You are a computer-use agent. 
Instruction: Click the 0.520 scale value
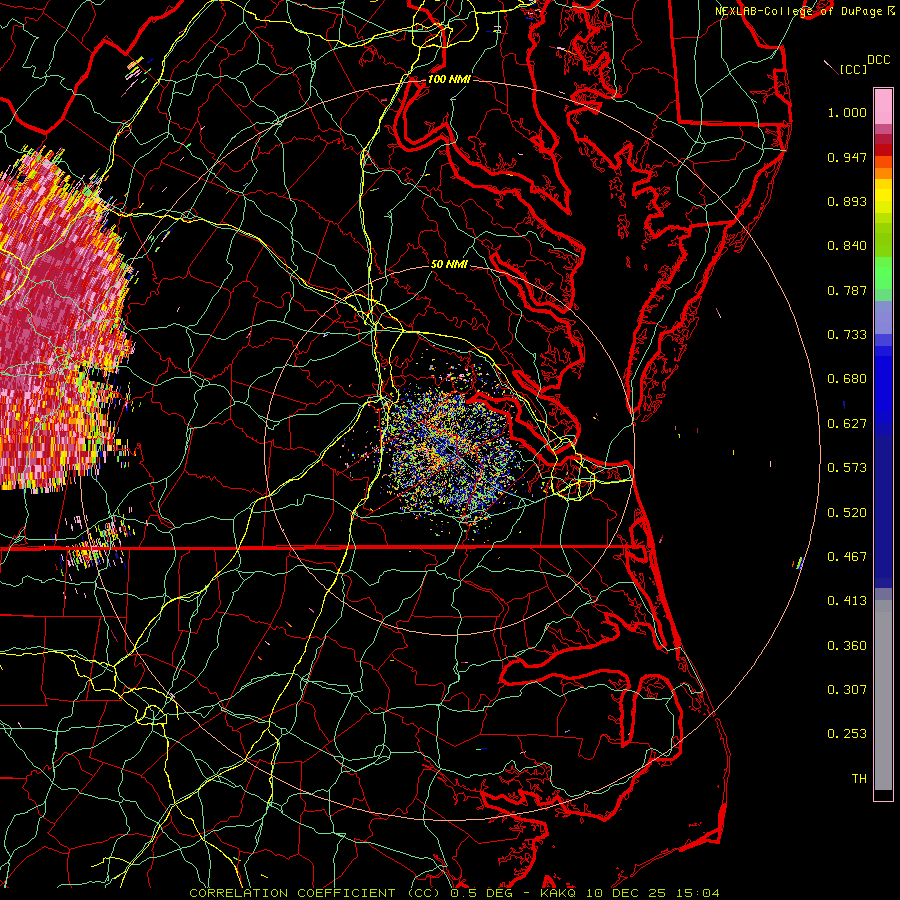pos(847,513)
